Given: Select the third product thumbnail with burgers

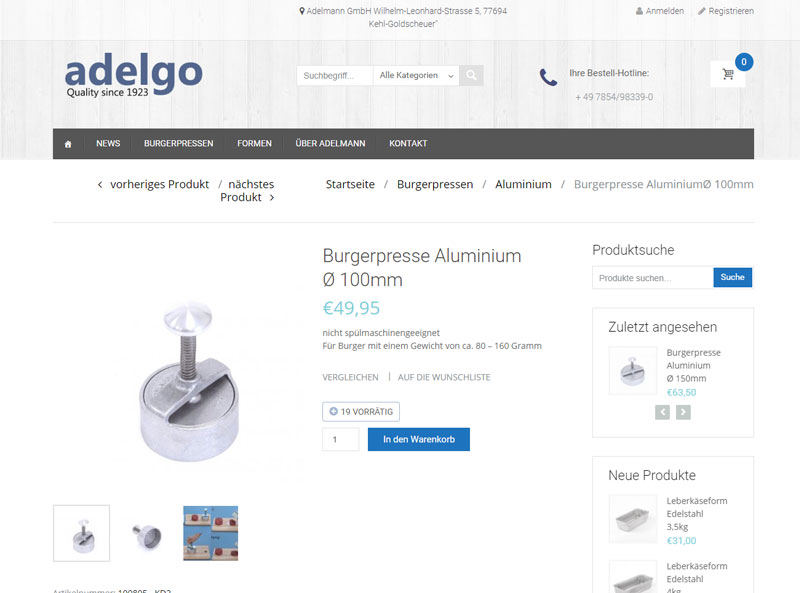Looking at the screenshot, I should coord(211,533).
